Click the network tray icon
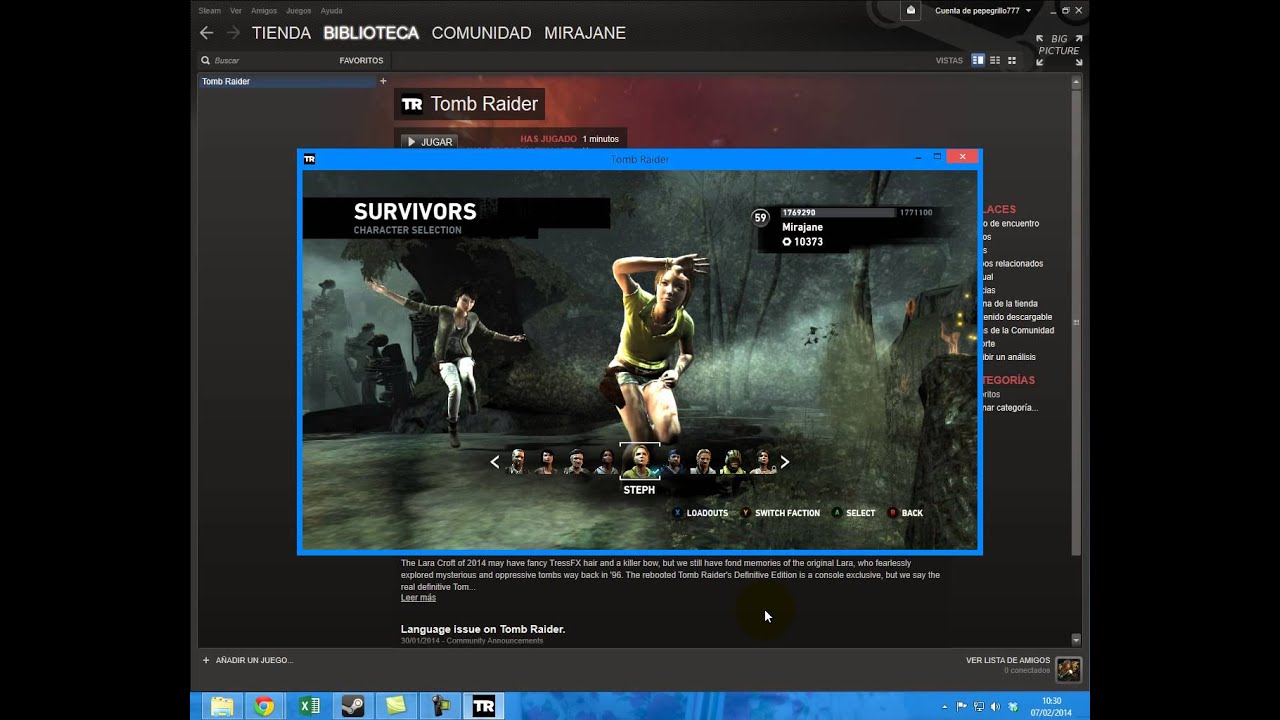Screen dimensions: 1280x720 point(978,707)
